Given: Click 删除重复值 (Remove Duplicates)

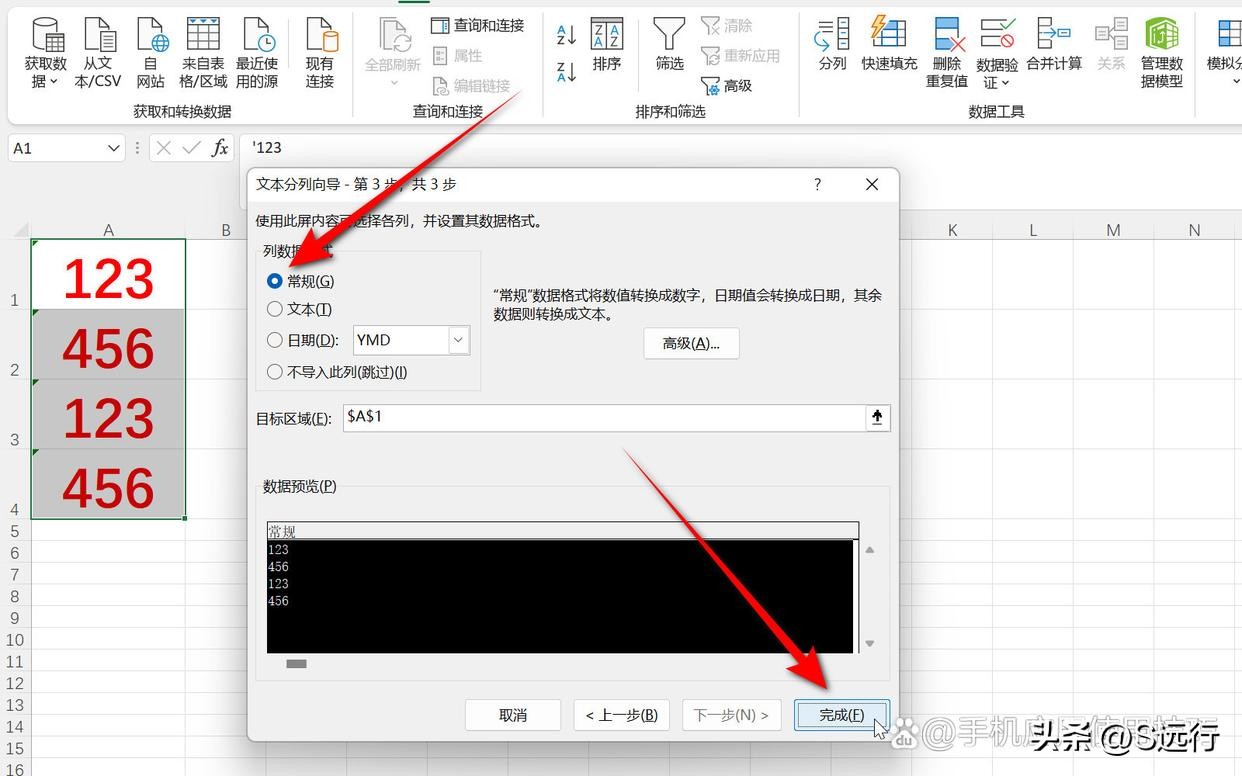Looking at the screenshot, I should pyautogui.click(x=947, y=53).
